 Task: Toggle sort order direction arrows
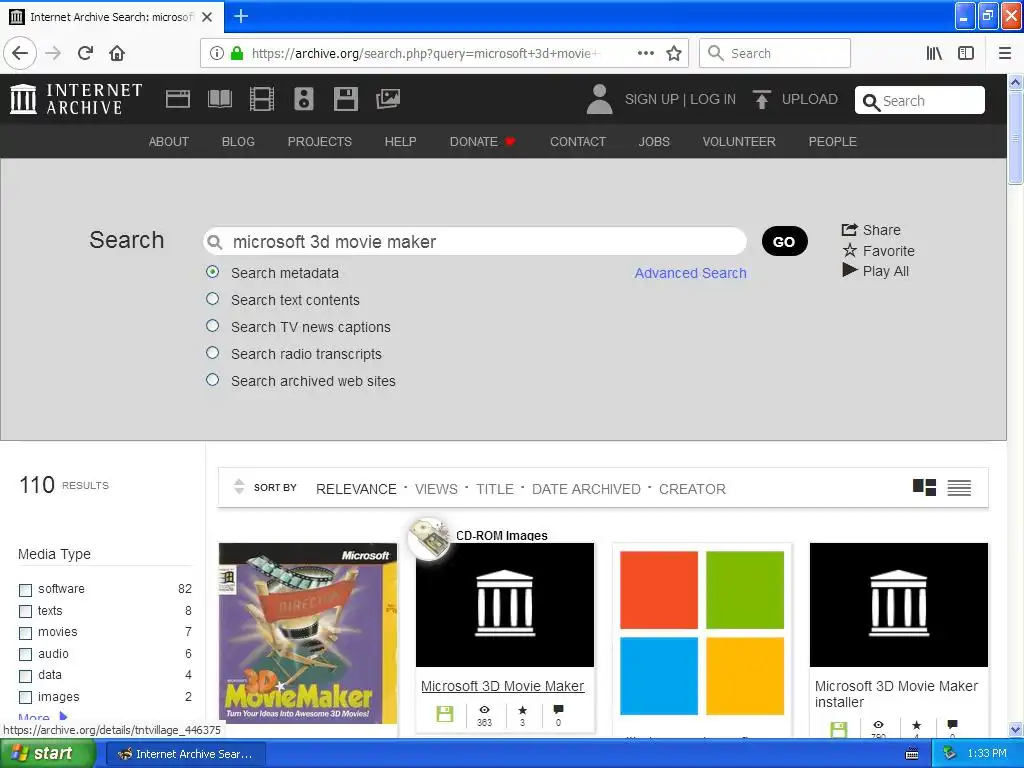239,487
